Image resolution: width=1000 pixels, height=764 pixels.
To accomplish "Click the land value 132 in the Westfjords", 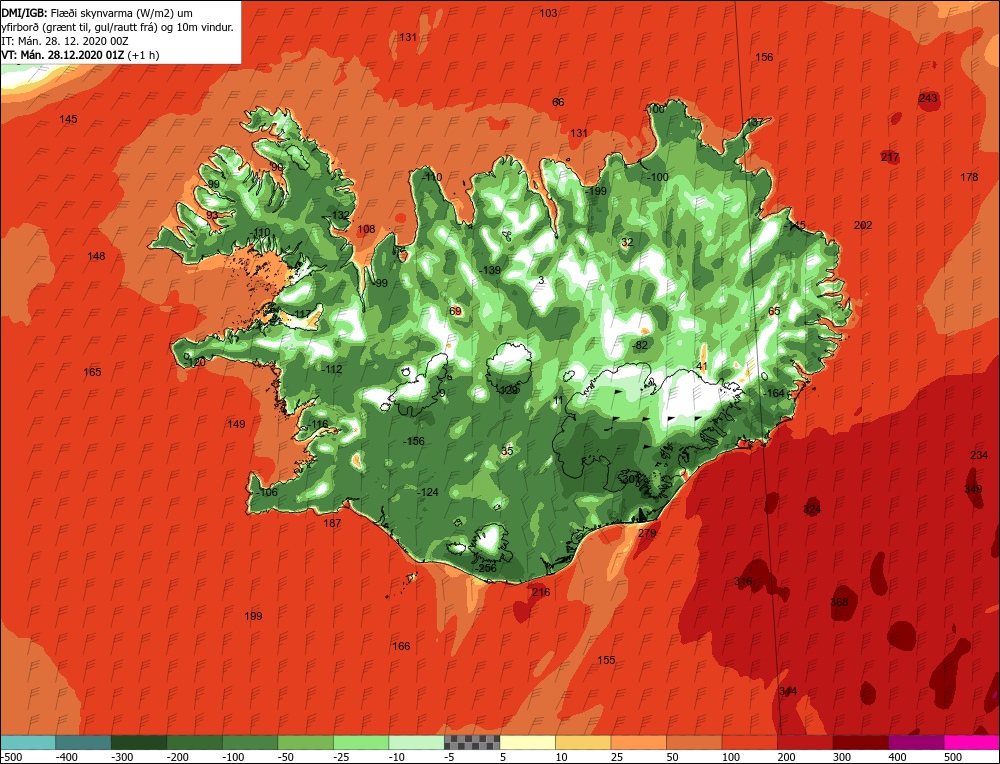I will tap(341, 215).
